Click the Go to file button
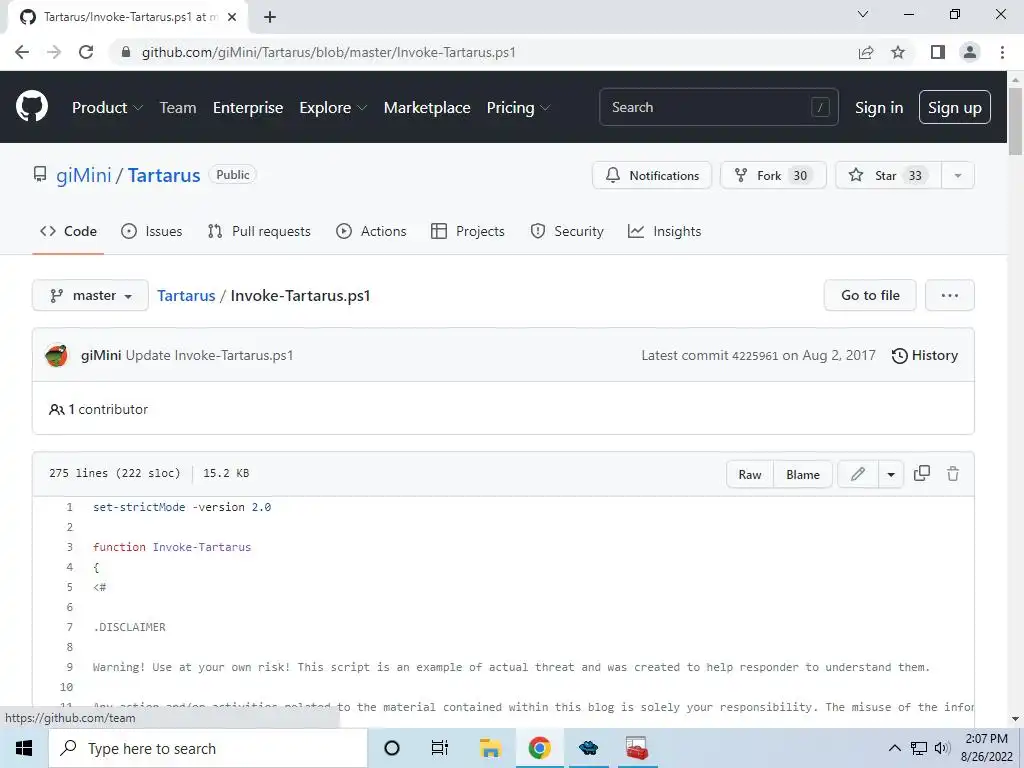 coord(870,295)
